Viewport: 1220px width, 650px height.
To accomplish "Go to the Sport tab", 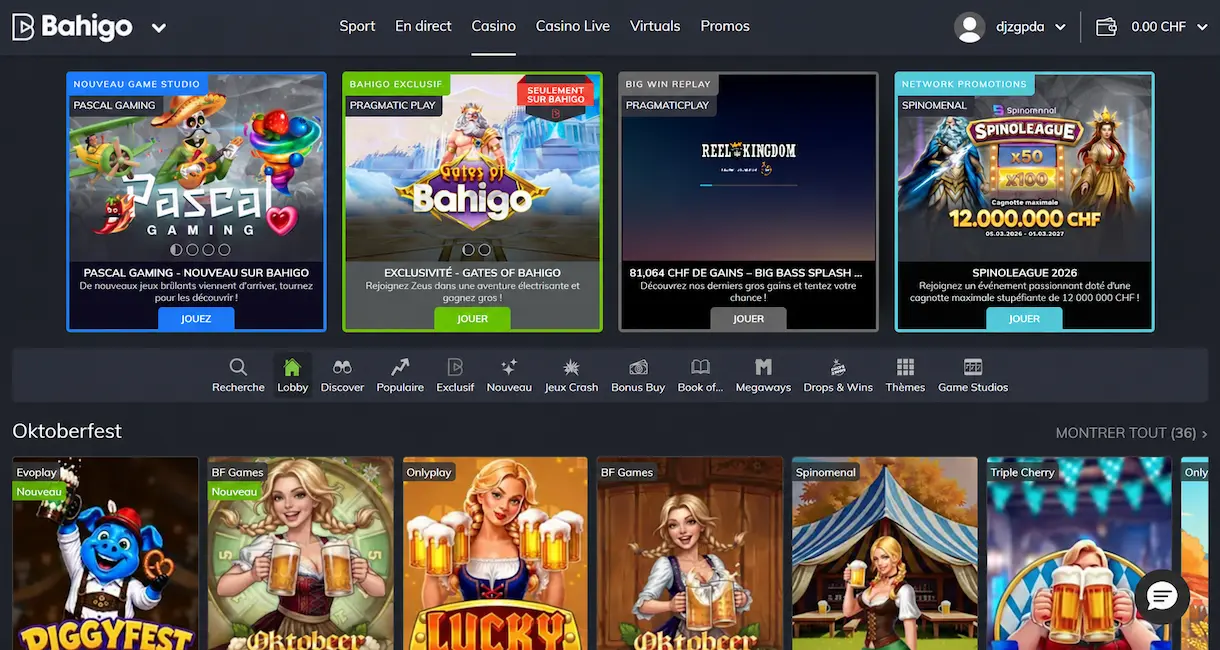I will [357, 26].
